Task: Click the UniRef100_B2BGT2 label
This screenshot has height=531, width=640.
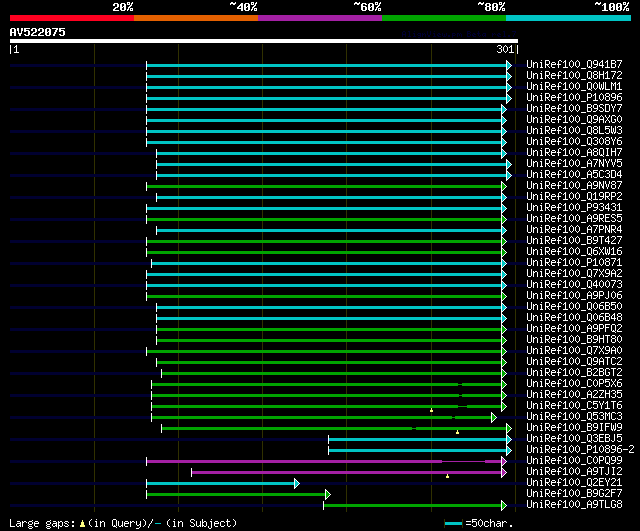Action: (x=574, y=373)
